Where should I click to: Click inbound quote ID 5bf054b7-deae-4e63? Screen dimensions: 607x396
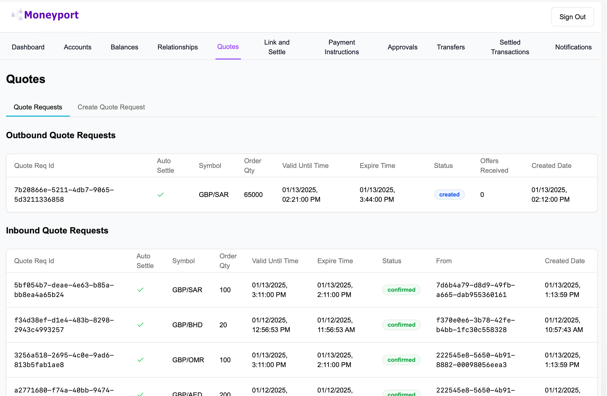click(64, 290)
